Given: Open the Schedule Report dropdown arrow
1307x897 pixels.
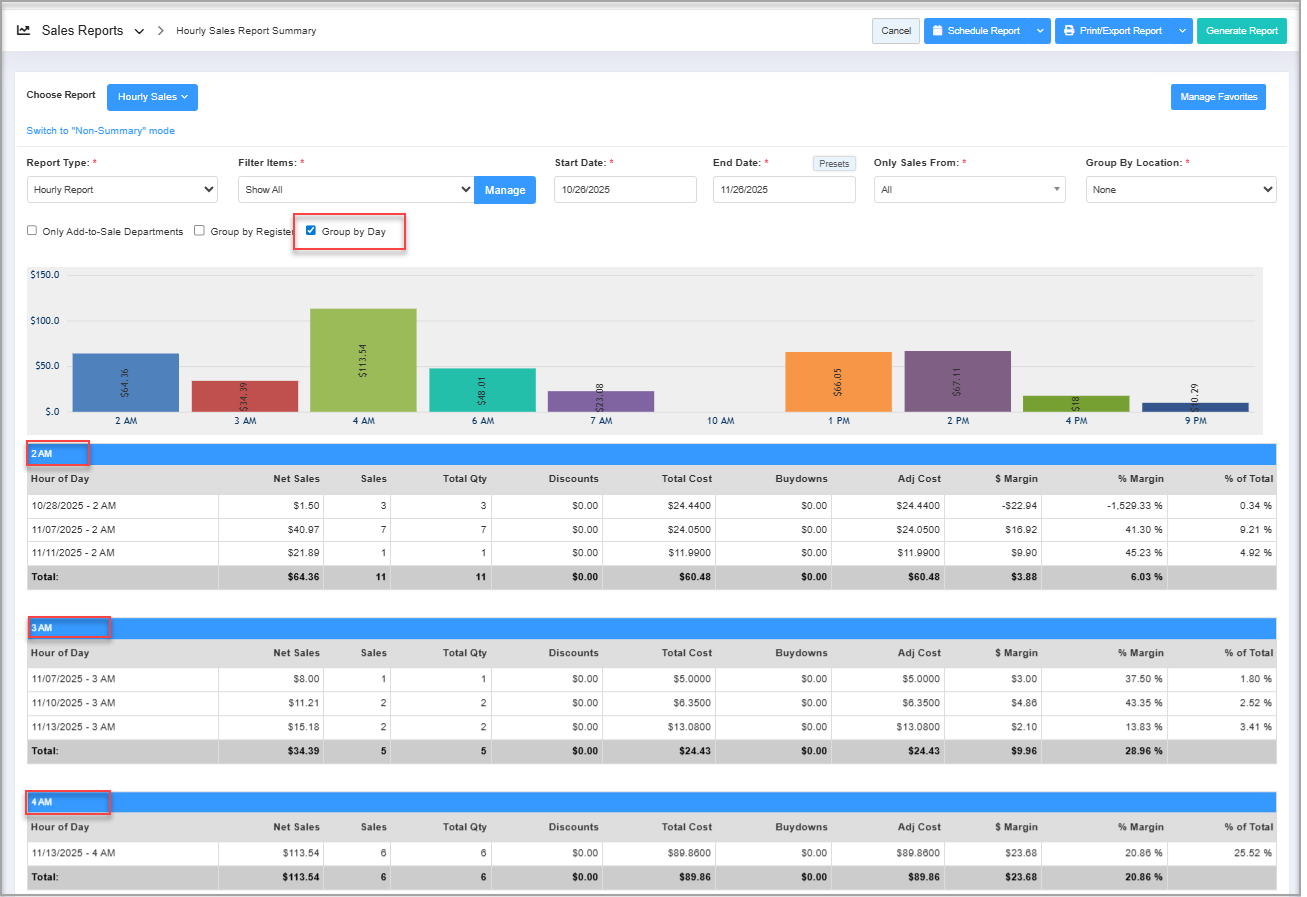Looking at the screenshot, I should pos(1040,31).
